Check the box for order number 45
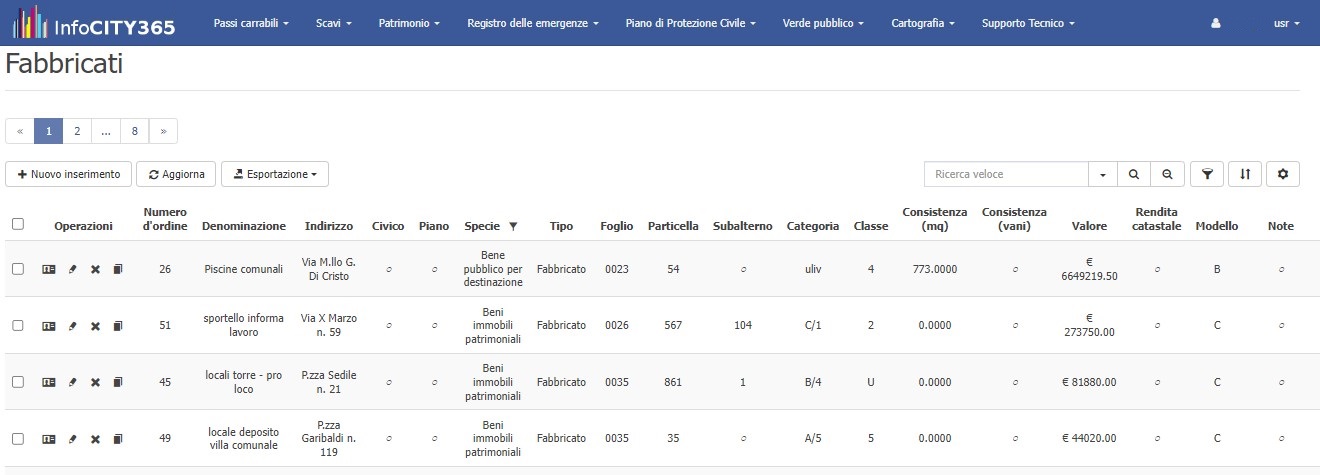 [x=18, y=382]
